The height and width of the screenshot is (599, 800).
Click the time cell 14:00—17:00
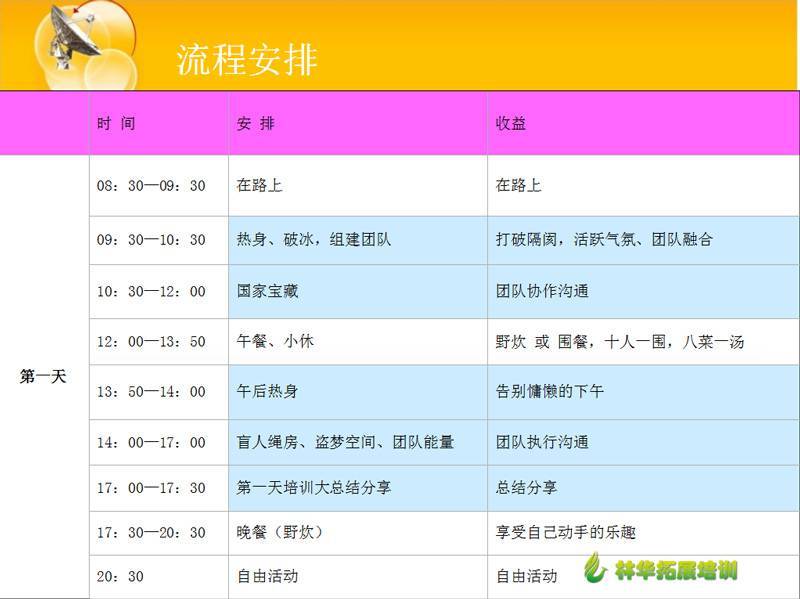[x=159, y=442]
